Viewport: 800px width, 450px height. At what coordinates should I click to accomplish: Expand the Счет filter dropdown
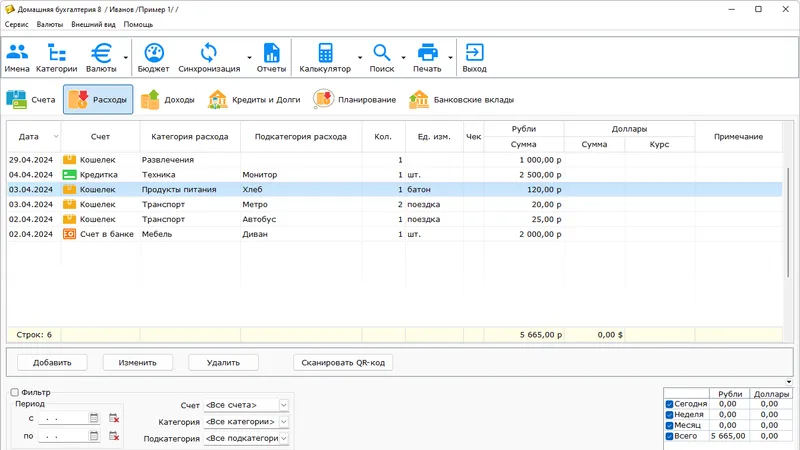(x=284, y=405)
